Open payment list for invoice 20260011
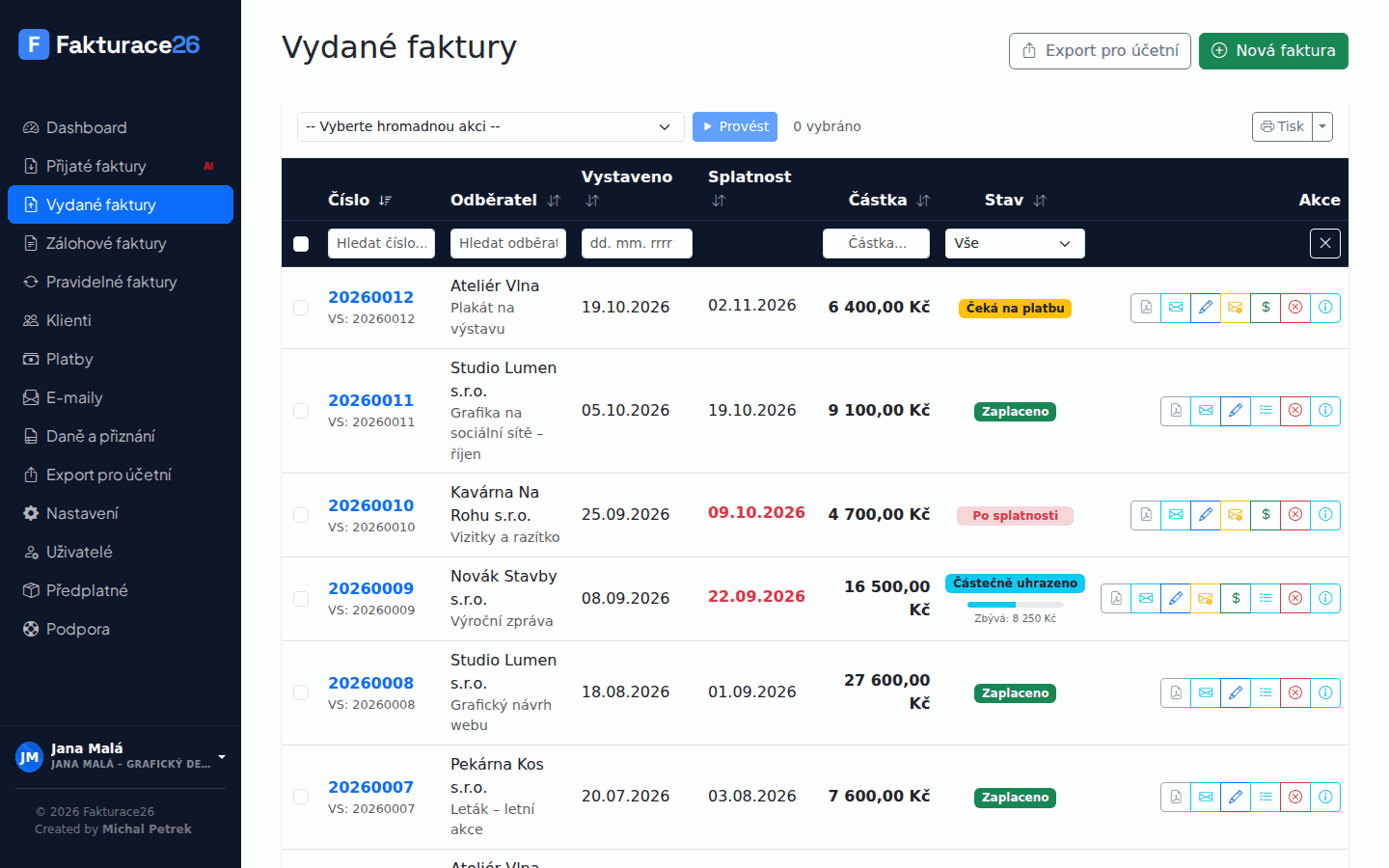 [x=1266, y=411]
